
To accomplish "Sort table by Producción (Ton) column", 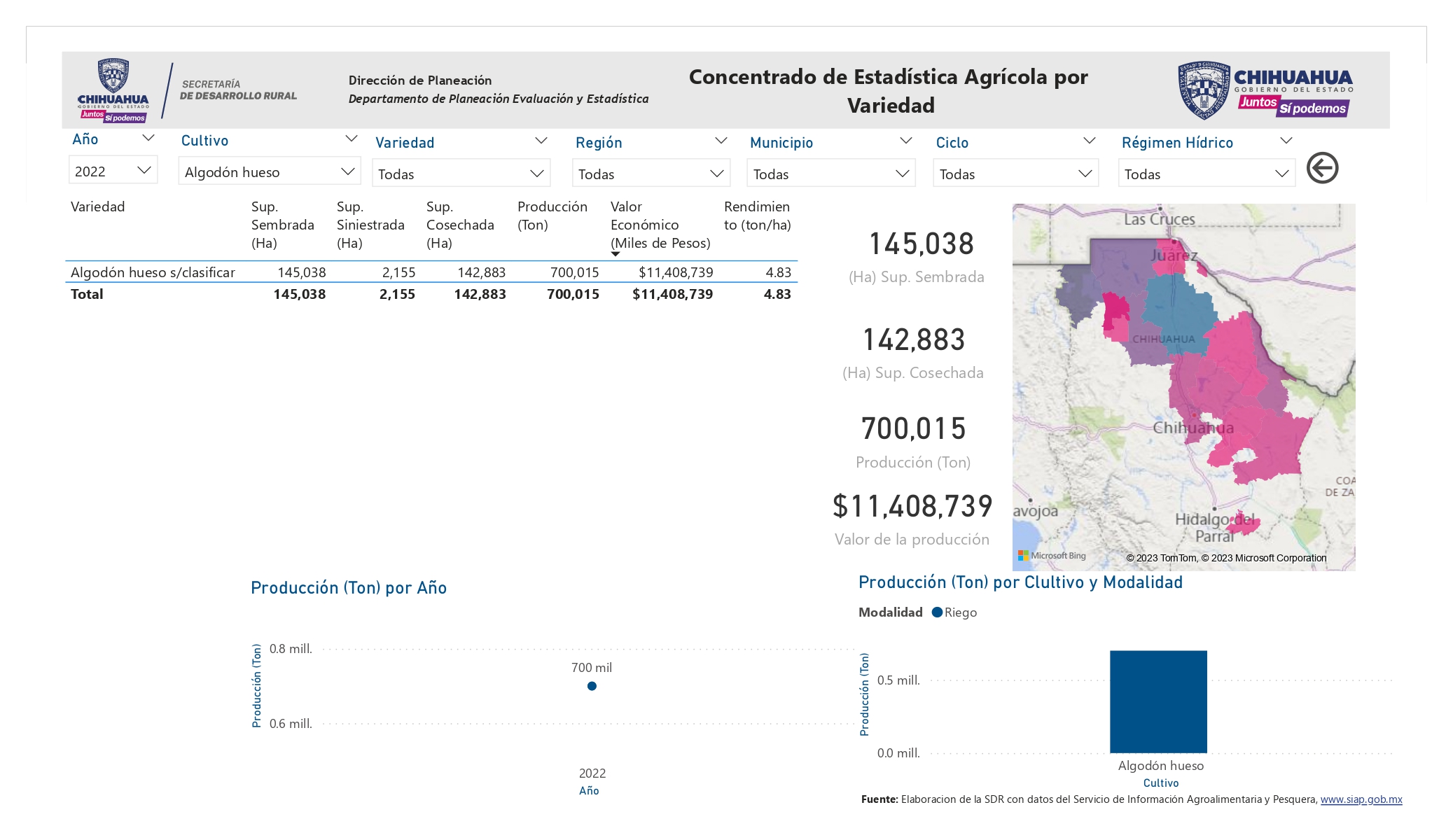I will [x=552, y=216].
